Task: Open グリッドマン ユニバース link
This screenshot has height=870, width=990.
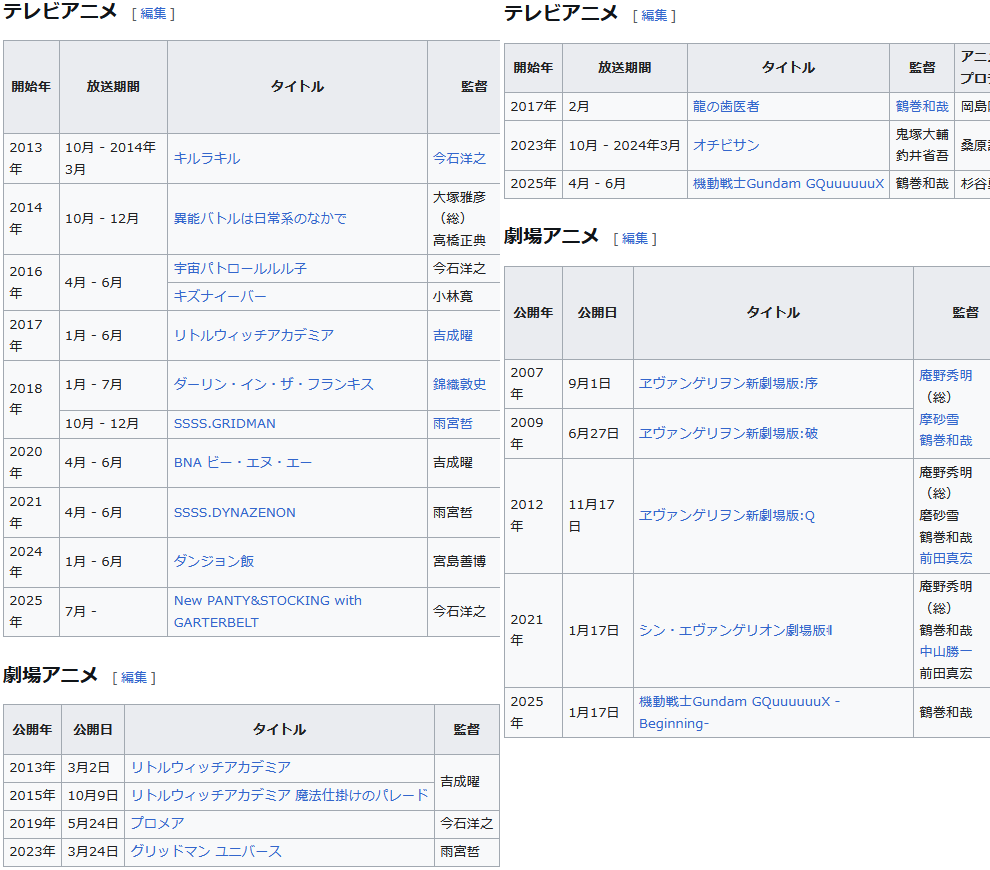Action: coord(206,851)
